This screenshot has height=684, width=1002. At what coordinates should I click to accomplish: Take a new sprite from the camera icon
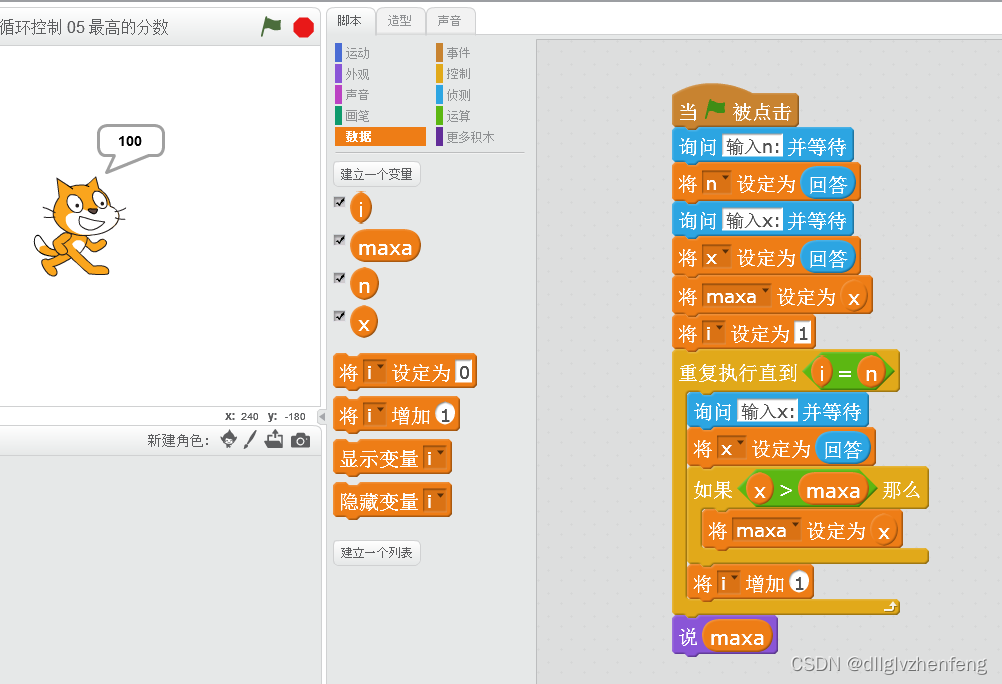[x=300, y=440]
